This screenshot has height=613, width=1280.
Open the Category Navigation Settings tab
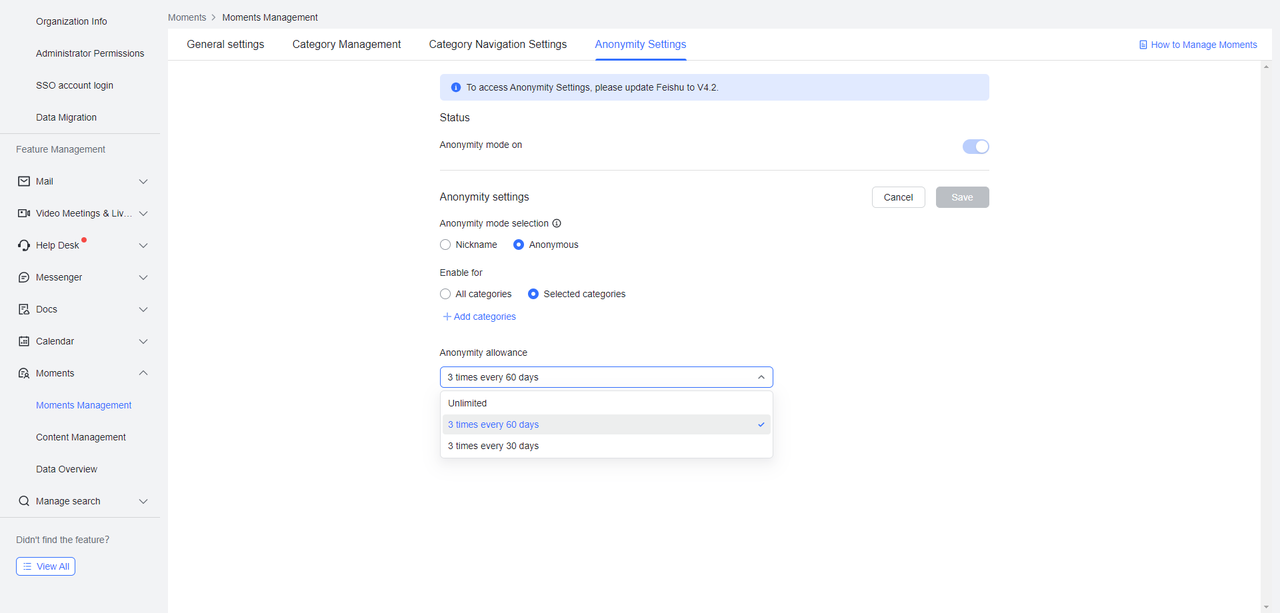[x=497, y=44]
